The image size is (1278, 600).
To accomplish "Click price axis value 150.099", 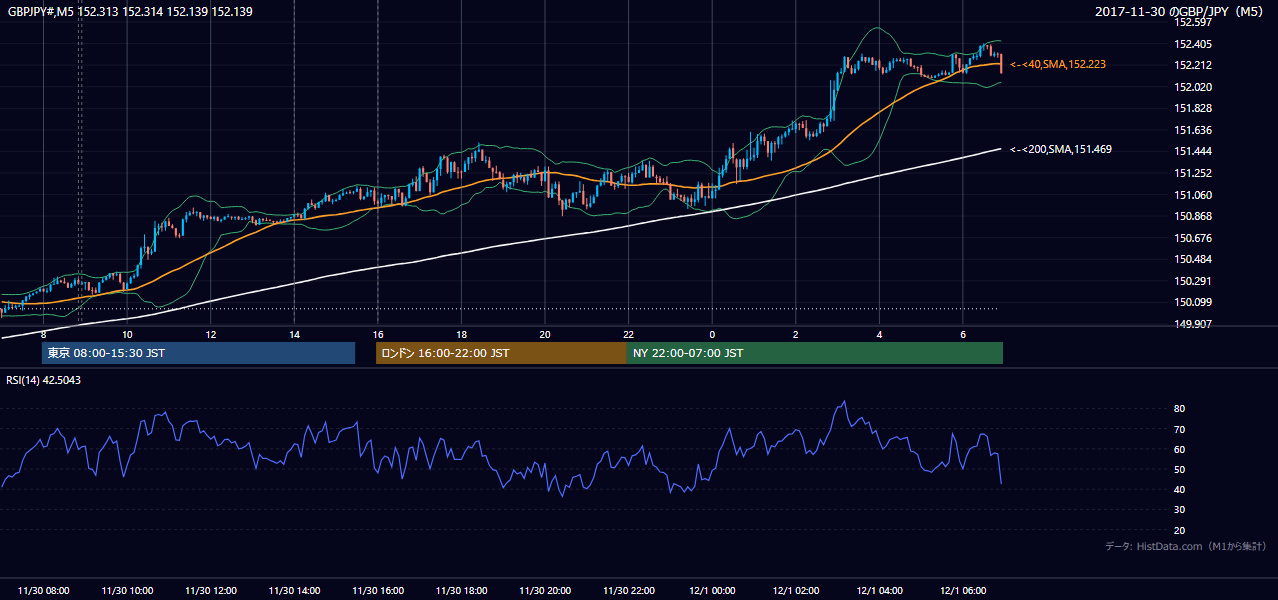I will 1193,302.
